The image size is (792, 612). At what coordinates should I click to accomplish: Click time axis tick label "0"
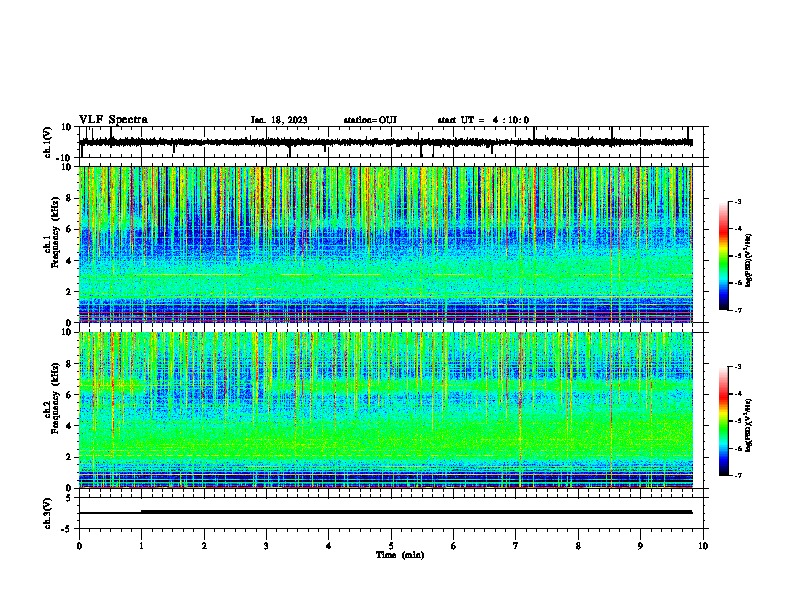[79, 546]
